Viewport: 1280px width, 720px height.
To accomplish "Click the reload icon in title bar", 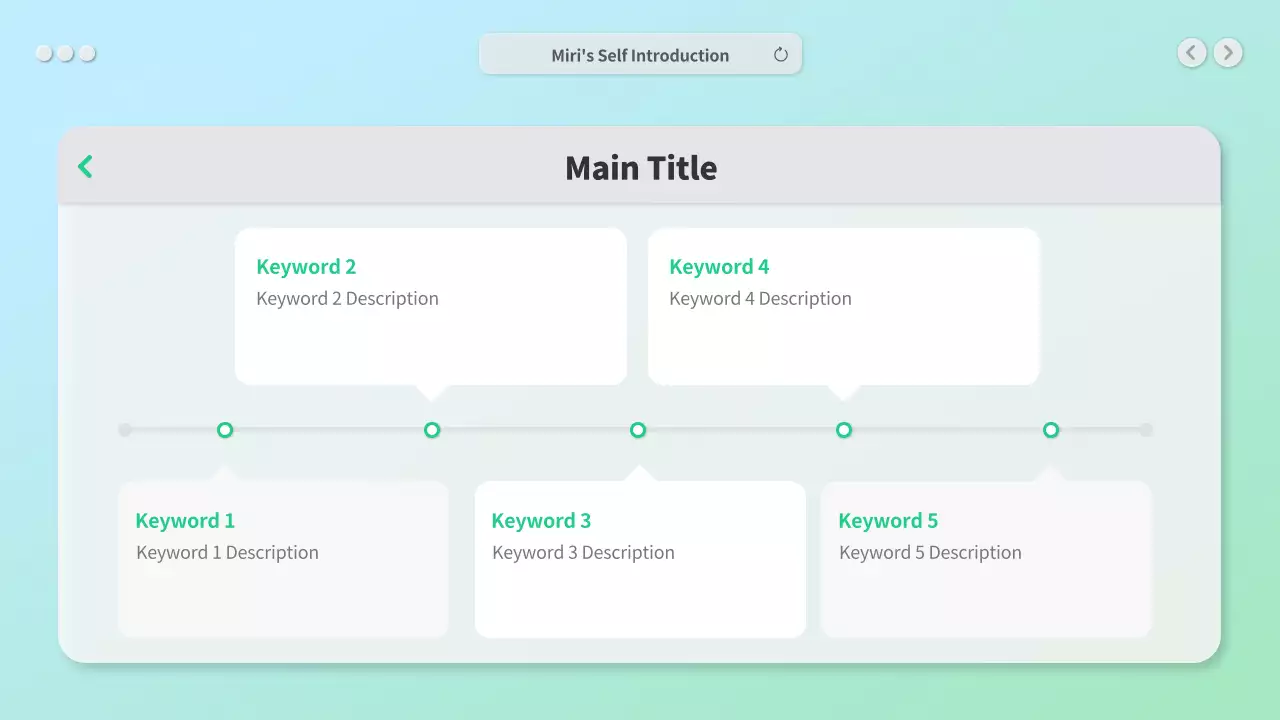I will (781, 55).
